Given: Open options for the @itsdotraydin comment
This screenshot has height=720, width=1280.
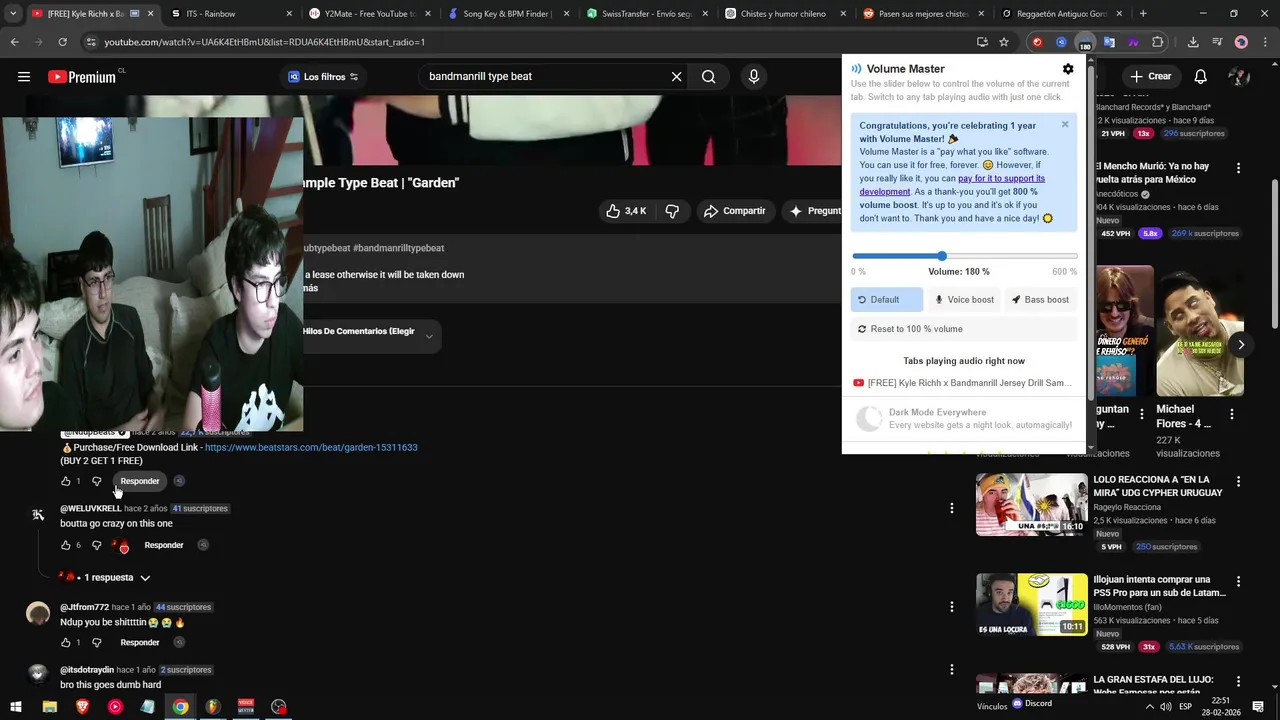Looking at the screenshot, I should (x=951, y=670).
